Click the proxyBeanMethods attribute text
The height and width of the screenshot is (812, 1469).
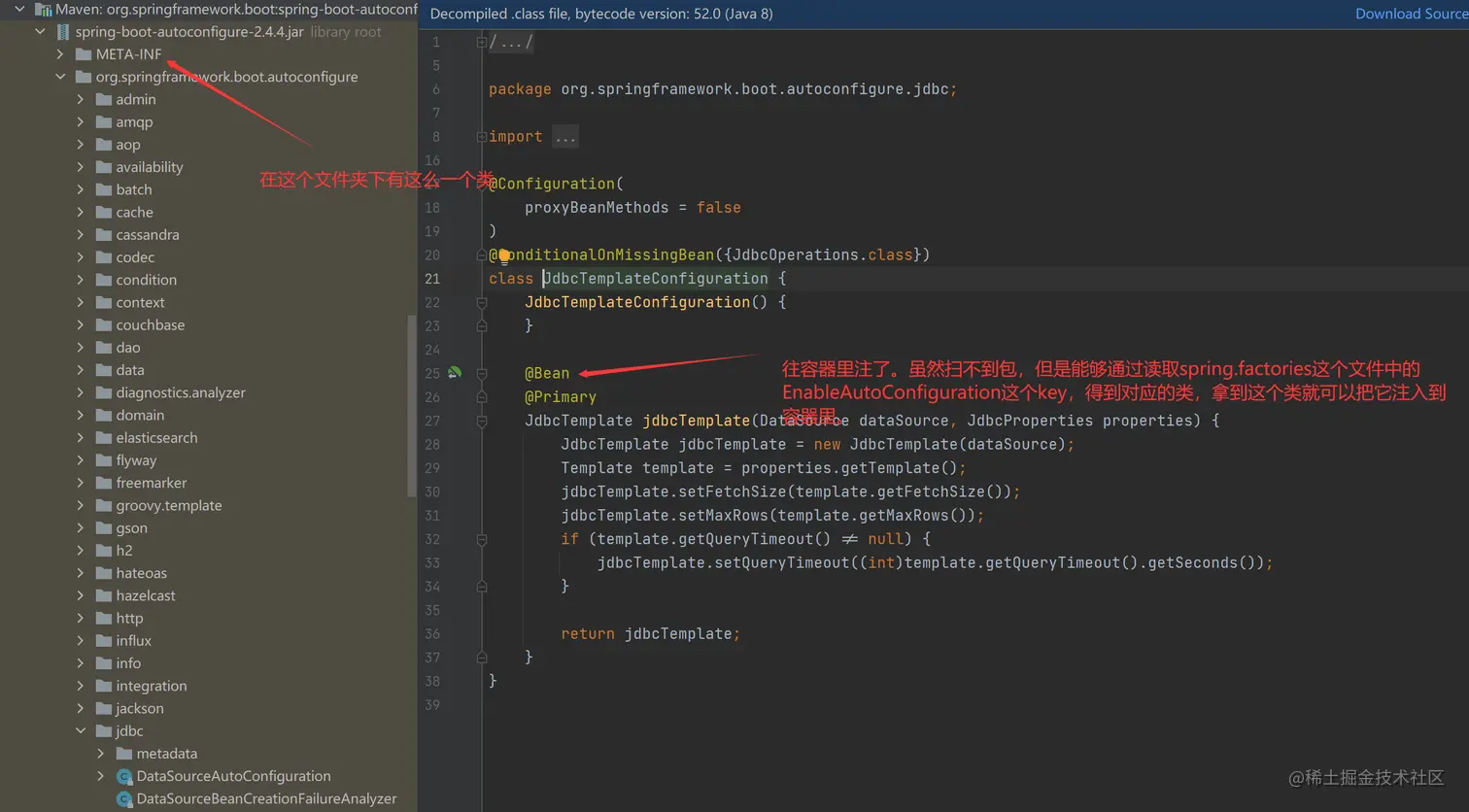pos(597,208)
